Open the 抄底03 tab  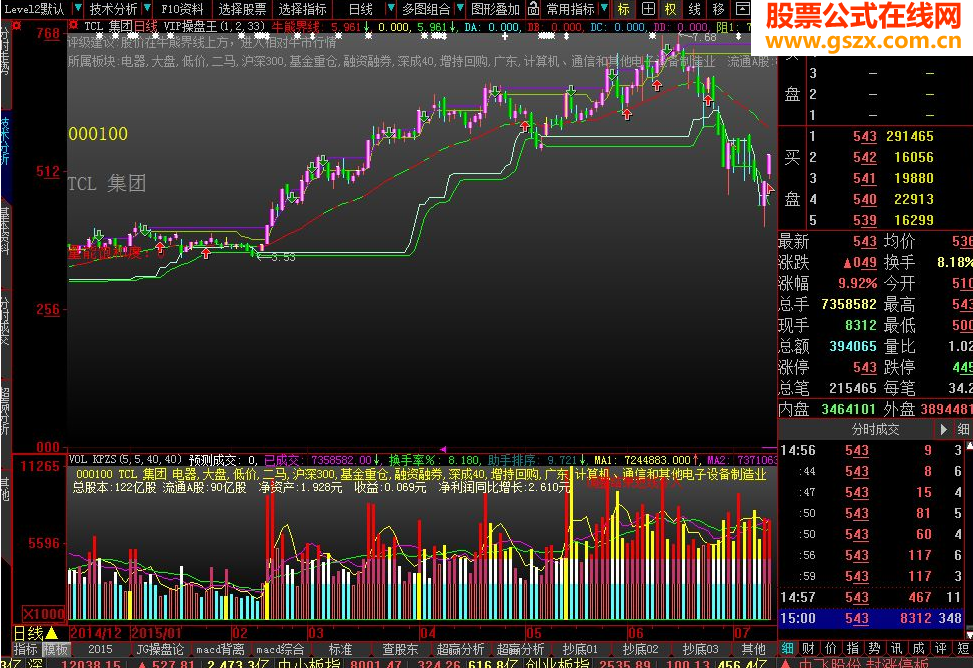coord(701,649)
